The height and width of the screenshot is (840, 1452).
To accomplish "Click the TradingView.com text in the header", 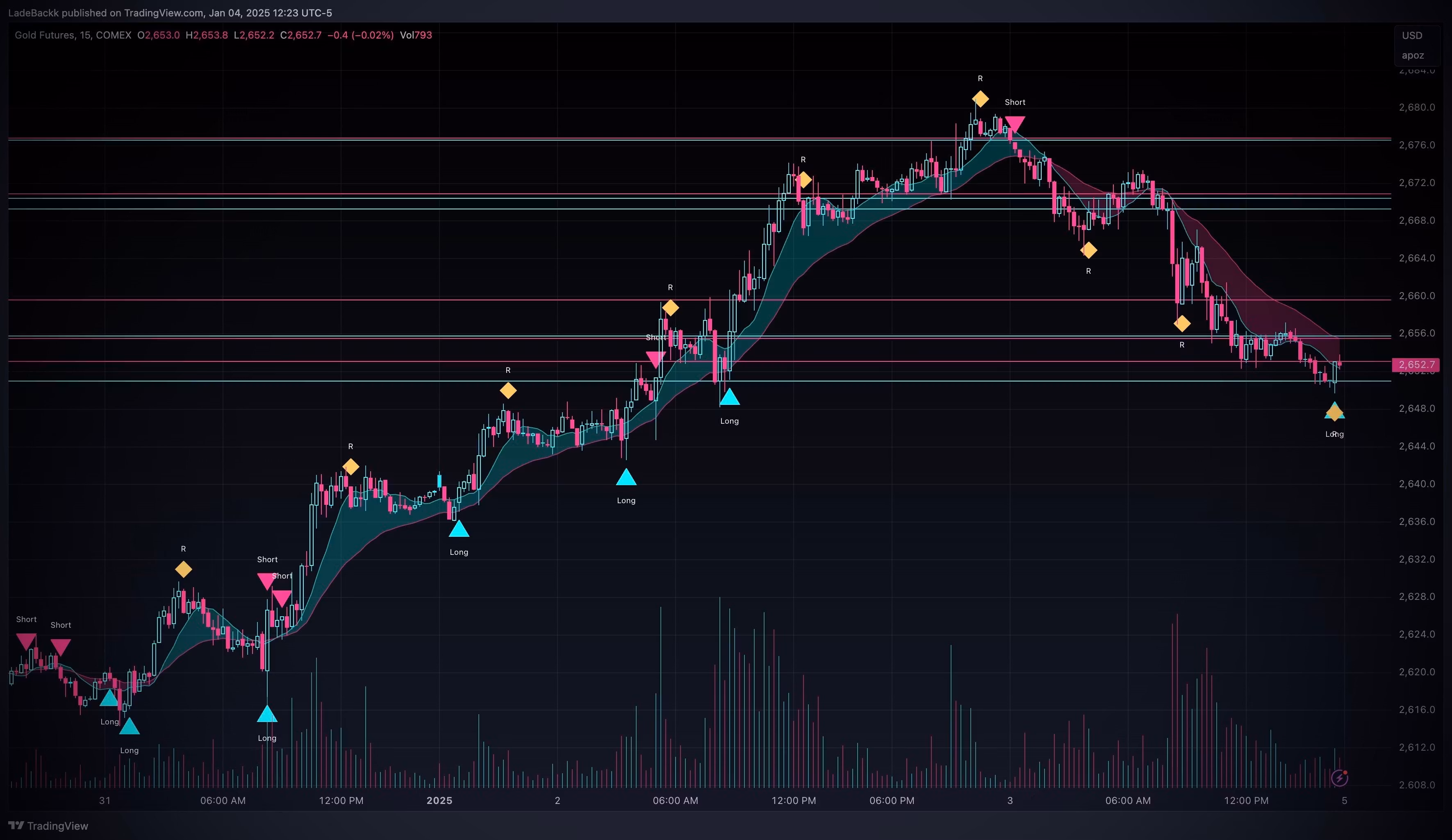I will [164, 13].
